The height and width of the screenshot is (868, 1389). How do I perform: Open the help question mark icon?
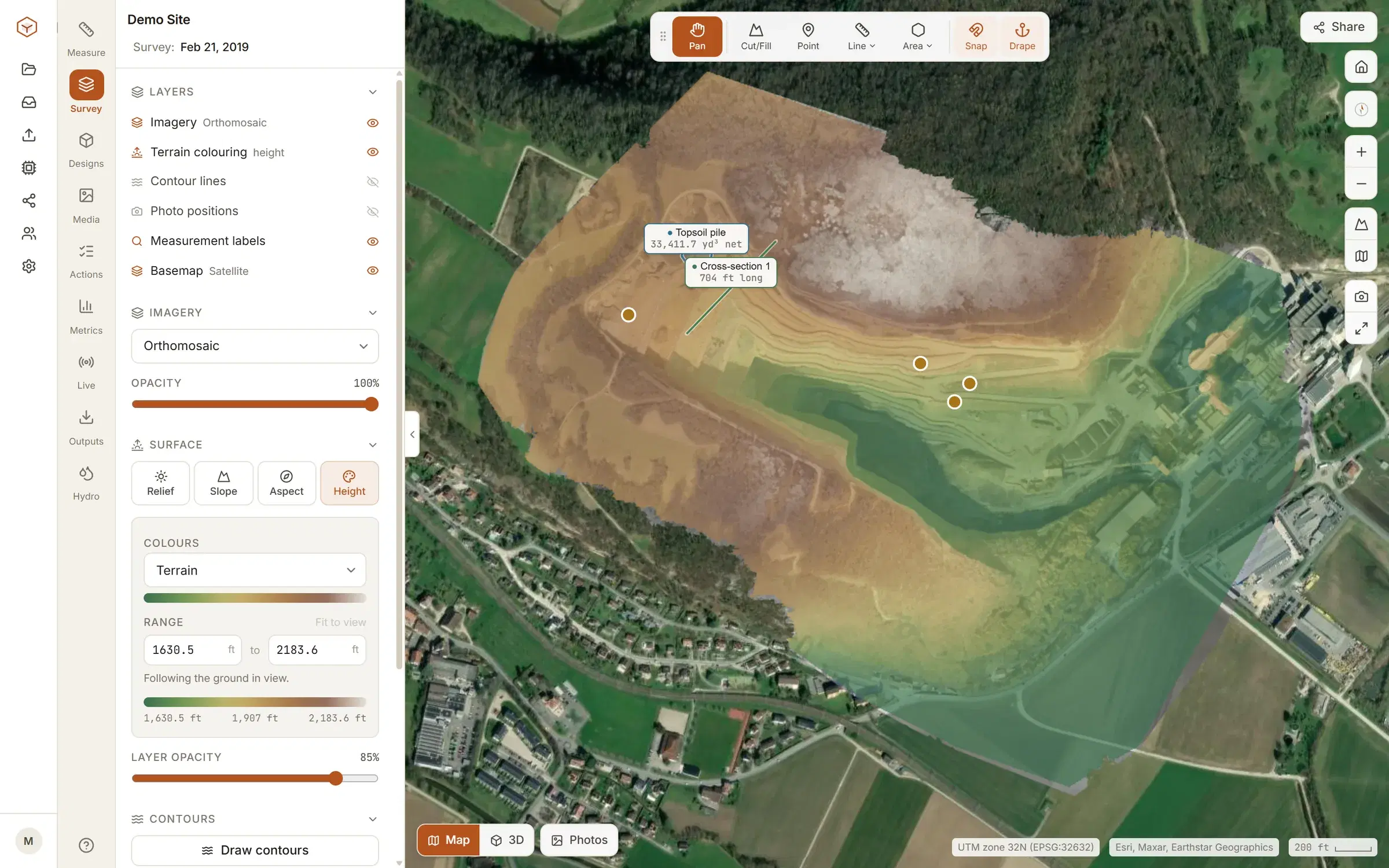pos(86,845)
